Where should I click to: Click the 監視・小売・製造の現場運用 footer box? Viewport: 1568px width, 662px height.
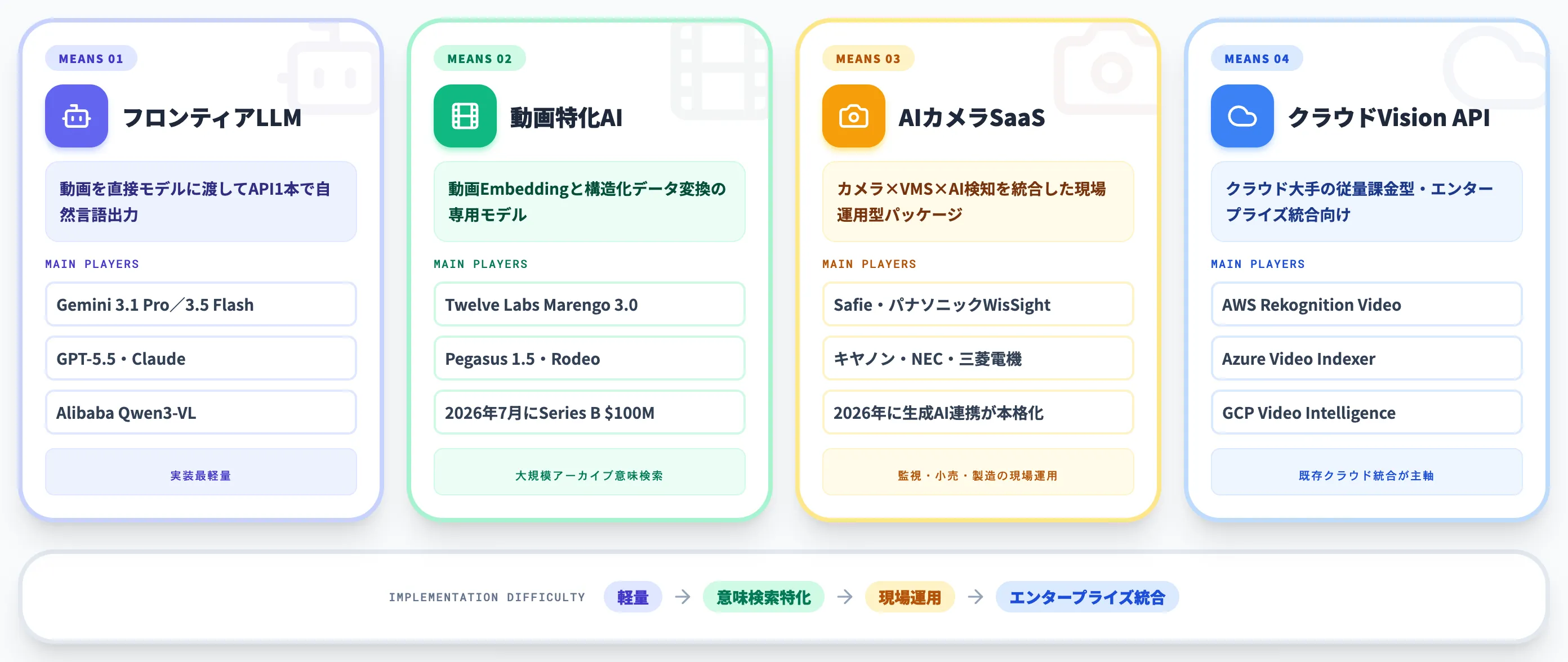(x=978, y=472)
